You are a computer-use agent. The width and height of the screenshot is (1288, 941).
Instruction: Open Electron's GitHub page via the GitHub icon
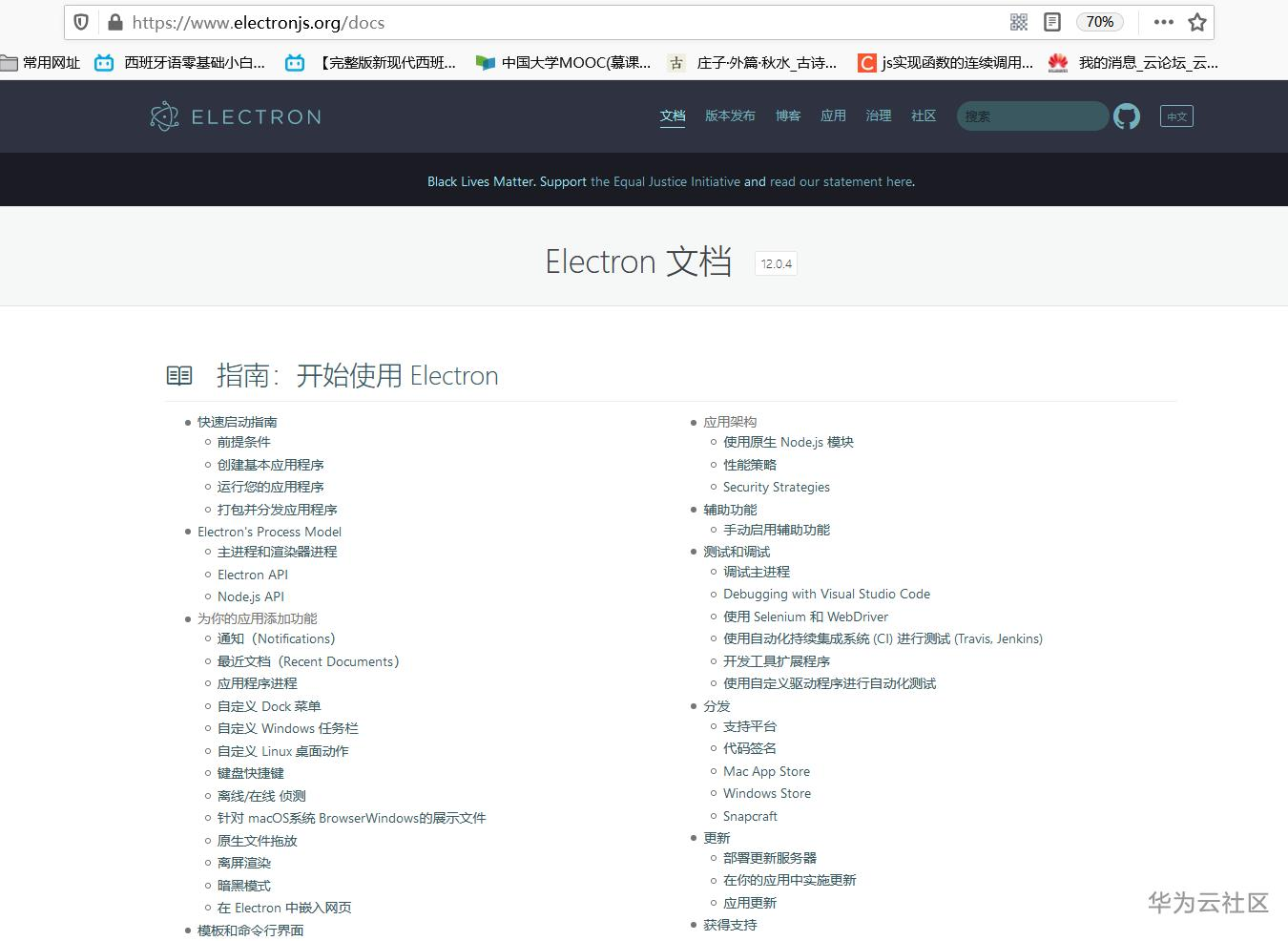pyautogui.click(x=1126, y=115)
